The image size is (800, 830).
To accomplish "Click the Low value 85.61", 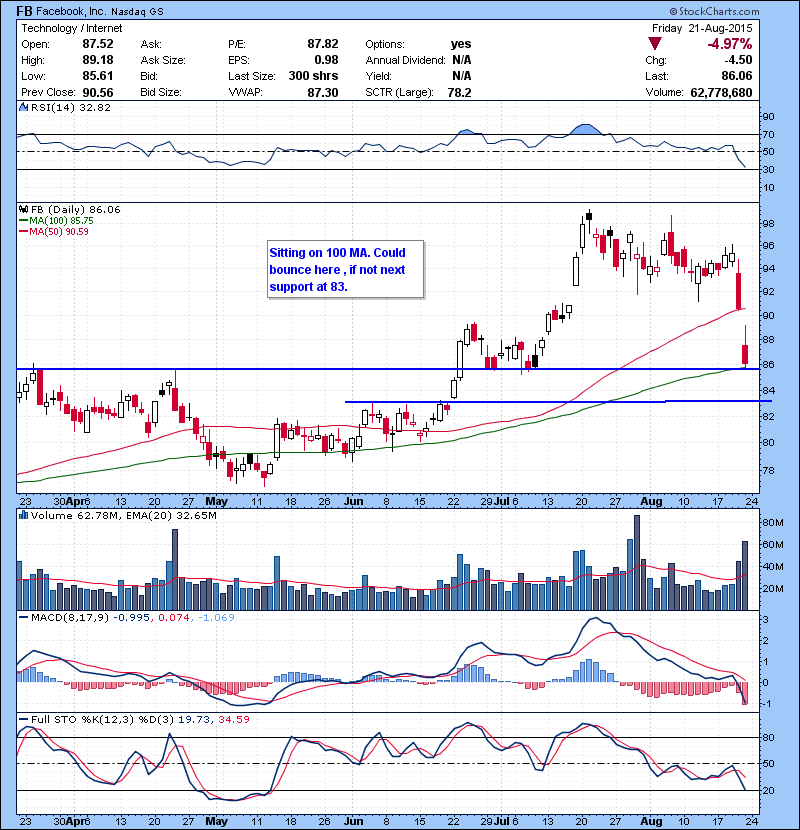I will [x=98, y=76].
